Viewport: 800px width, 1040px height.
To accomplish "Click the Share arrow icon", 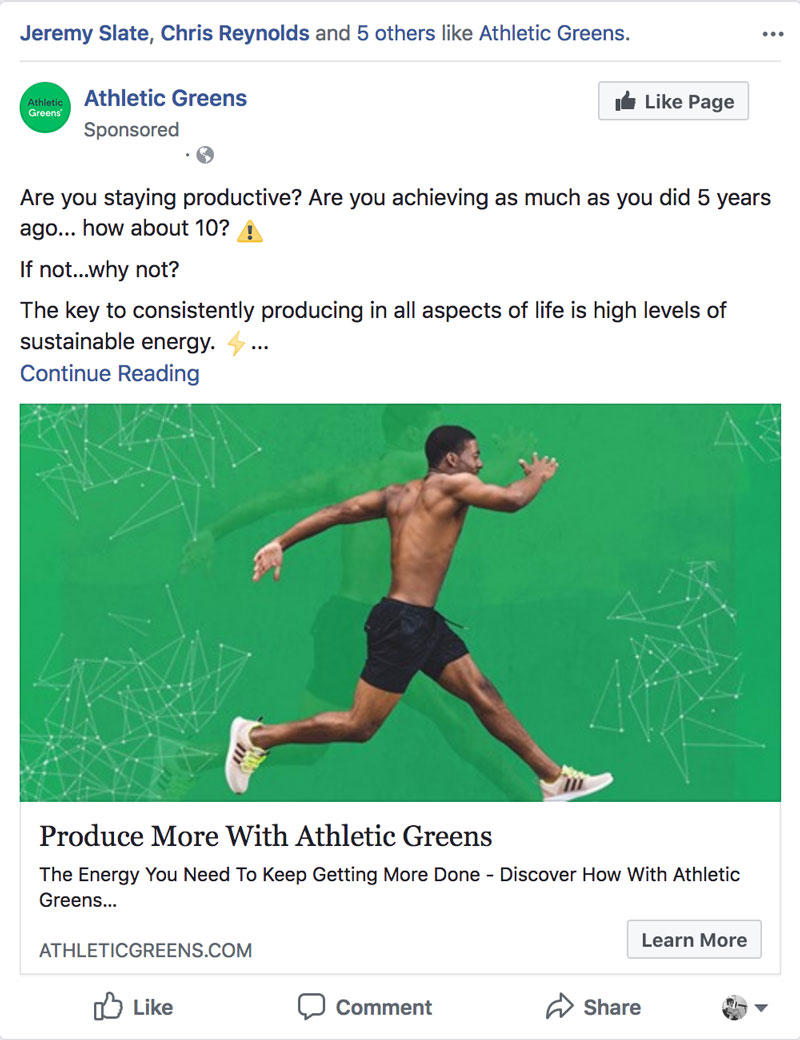I will [560, 1007].
